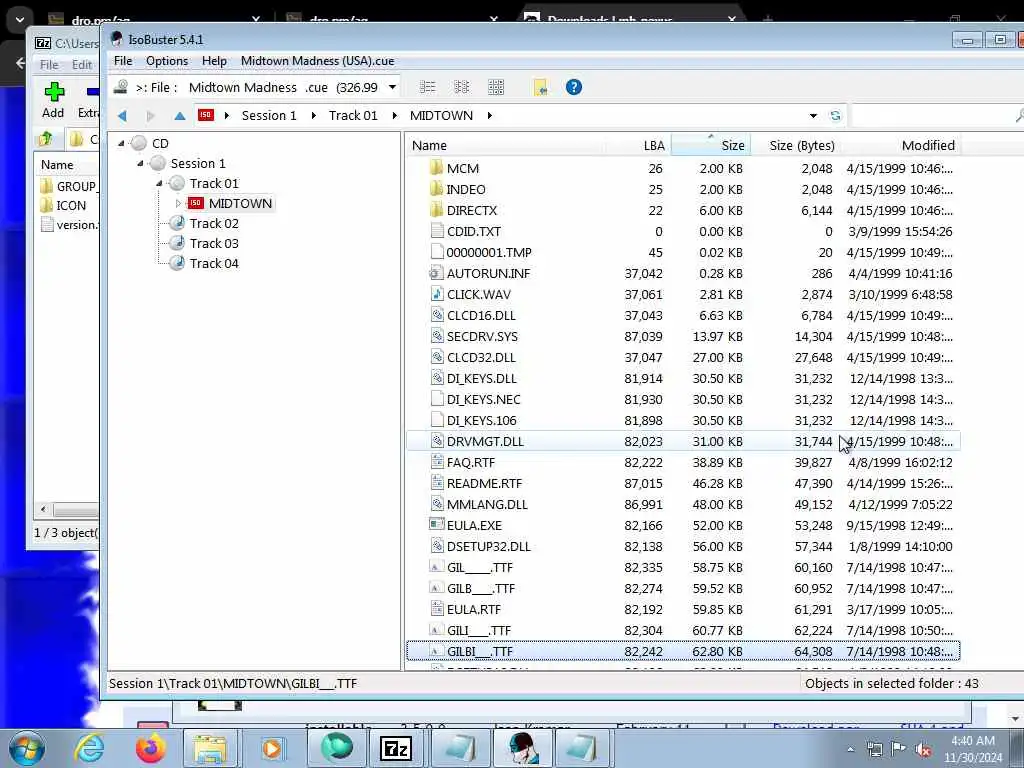Click the red ISO breadcrumb icon
The width and height of the screenshot is (1024, 768).
pos(206,115)
